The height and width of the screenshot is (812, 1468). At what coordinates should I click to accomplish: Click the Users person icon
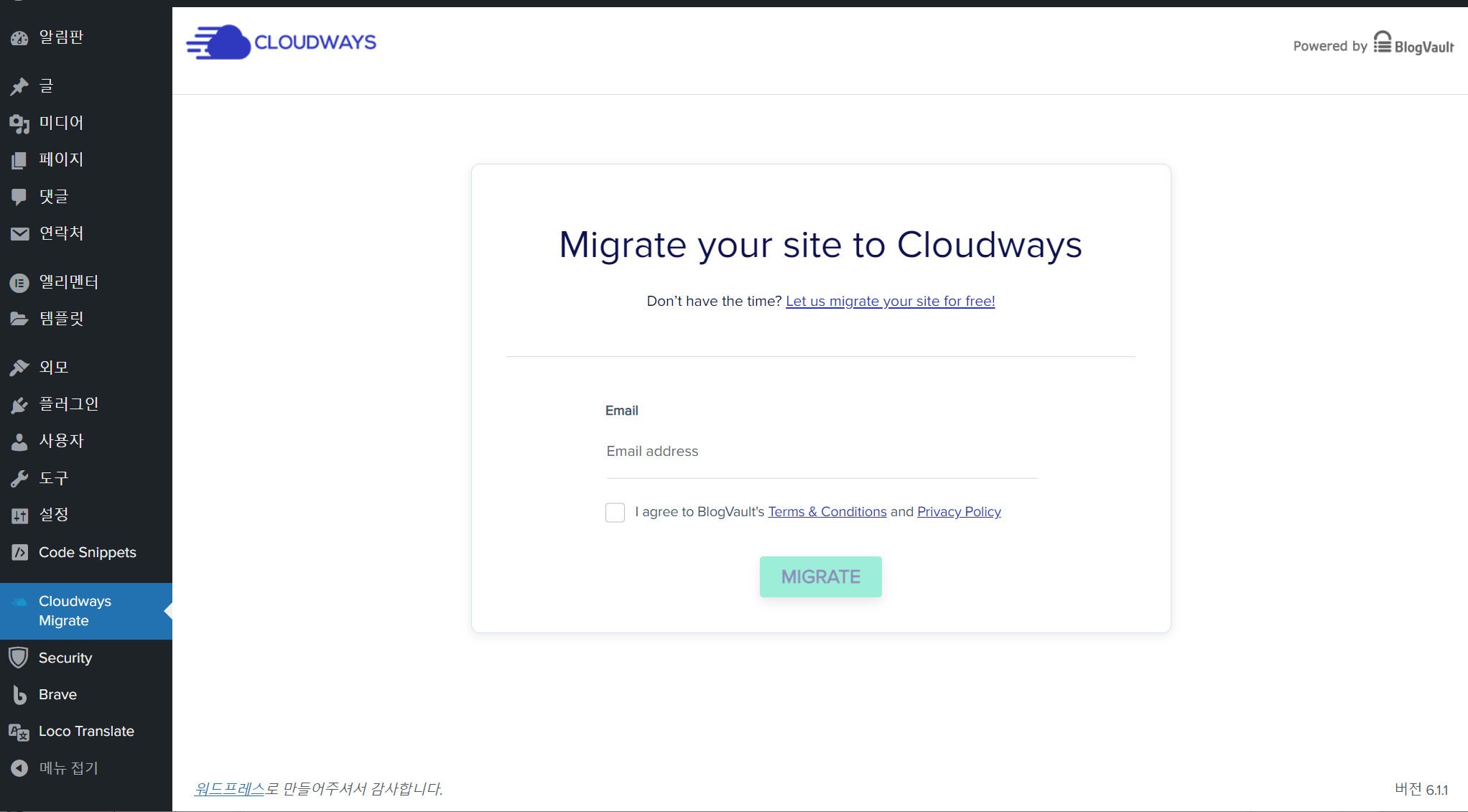point(19,442)
